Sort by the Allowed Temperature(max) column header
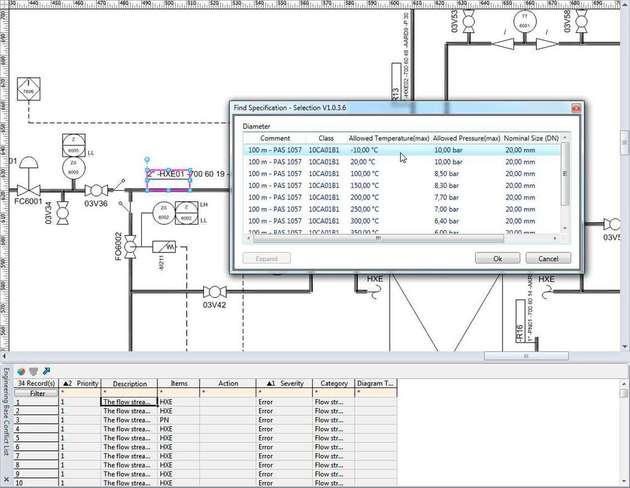Screen dimensions: 630x488 coord(389,138)
